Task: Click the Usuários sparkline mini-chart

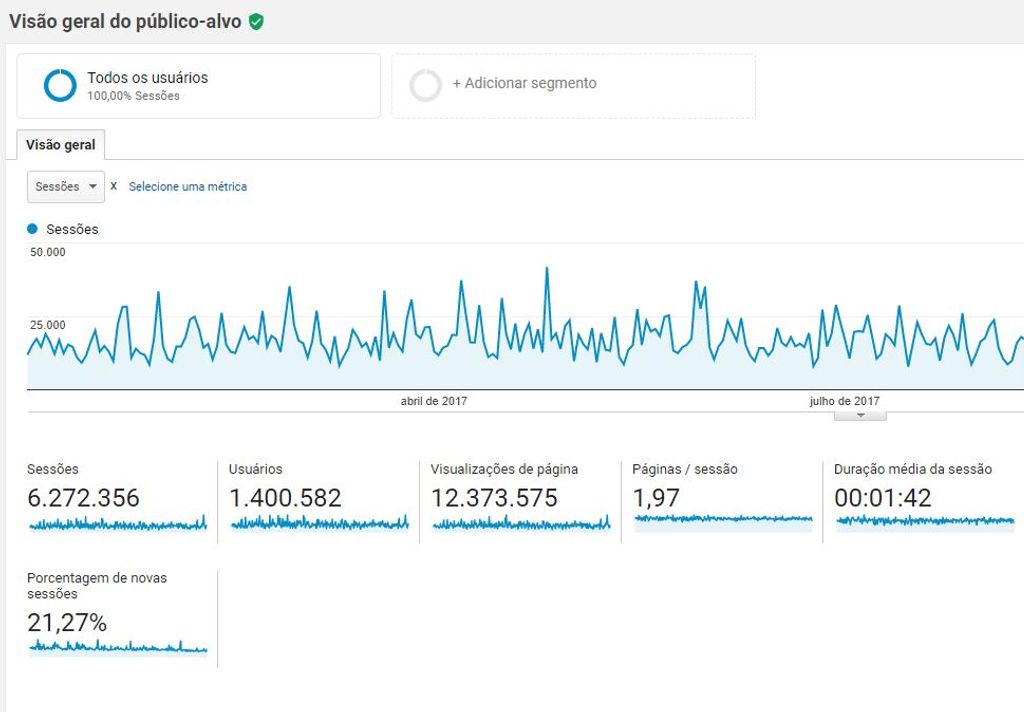Action: point(318,522)
